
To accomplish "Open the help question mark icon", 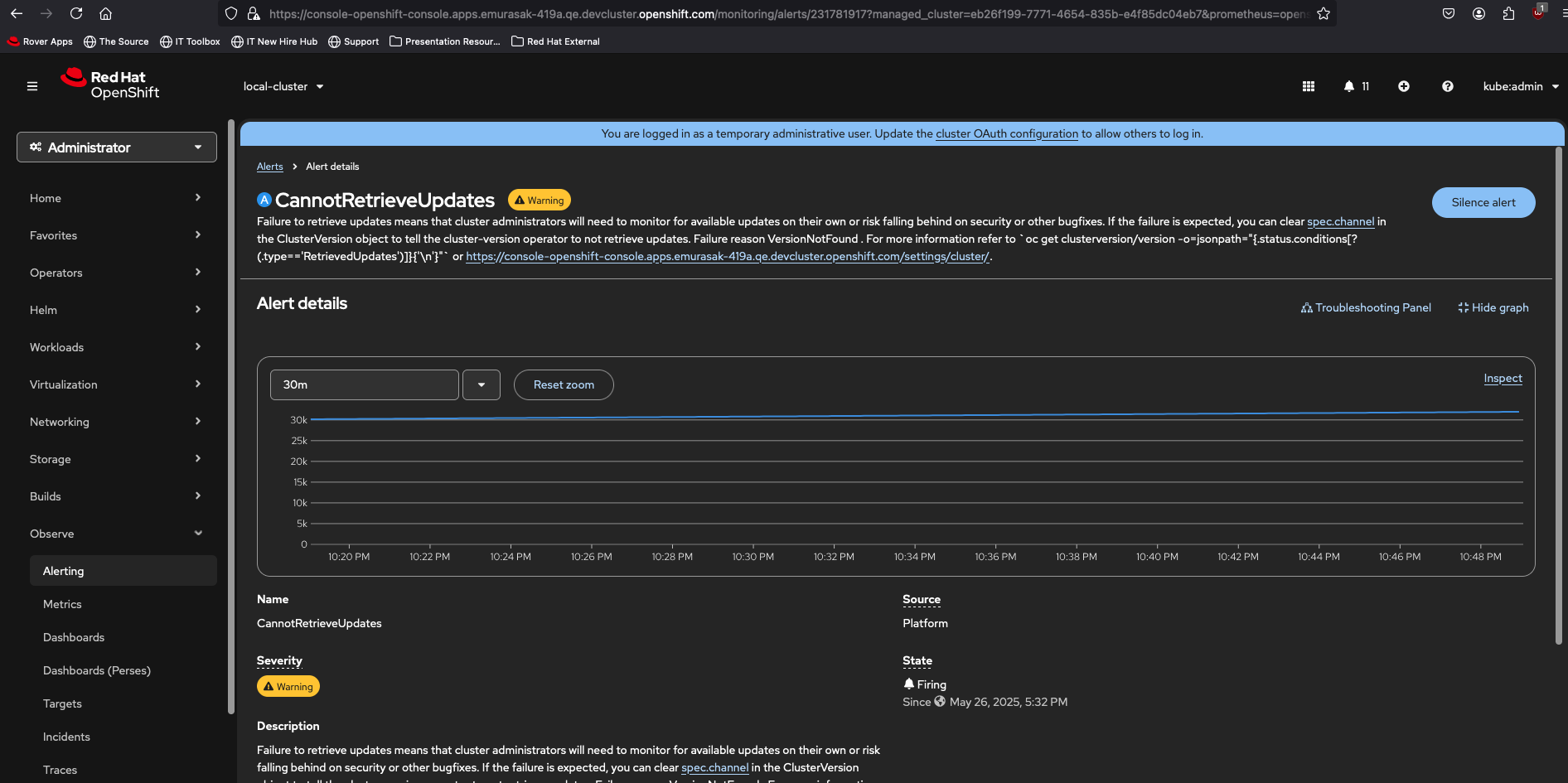I will pyautogui.click(x=1447, y=86).
